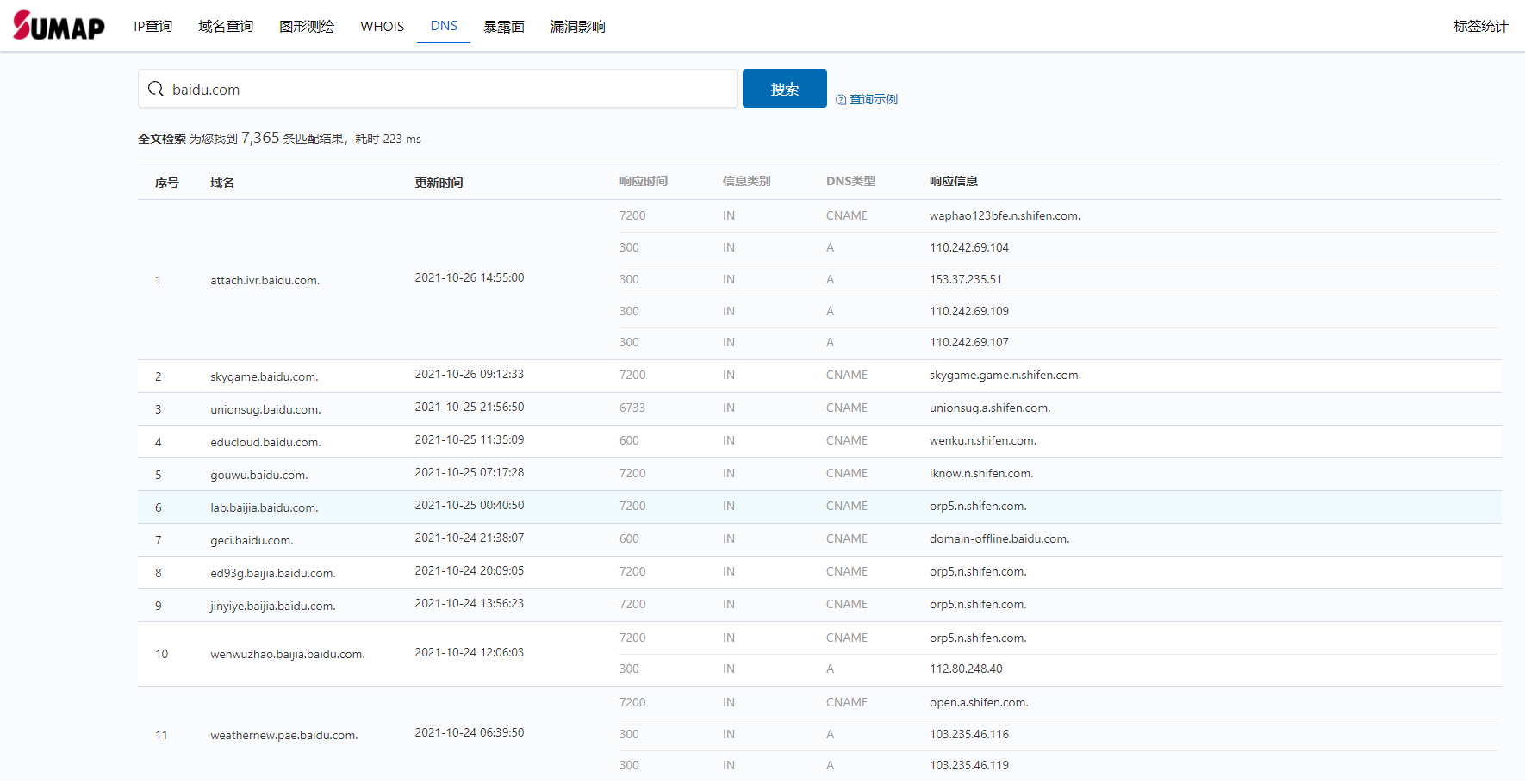Select domain skygame.baidu.com.
The image size is (1525, 784).
[x=265, y=377]
